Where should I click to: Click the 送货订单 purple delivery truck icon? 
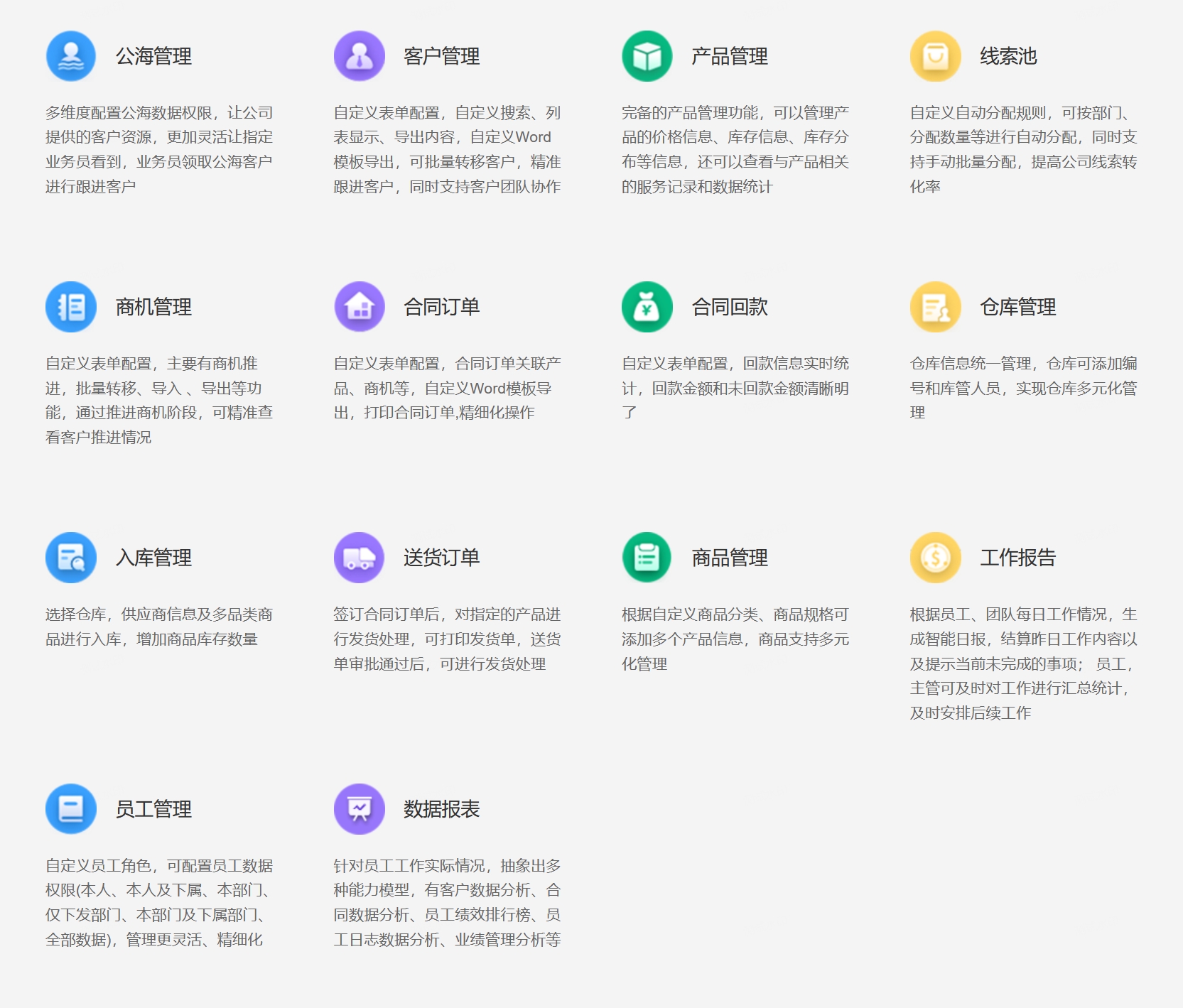[360, 558]
